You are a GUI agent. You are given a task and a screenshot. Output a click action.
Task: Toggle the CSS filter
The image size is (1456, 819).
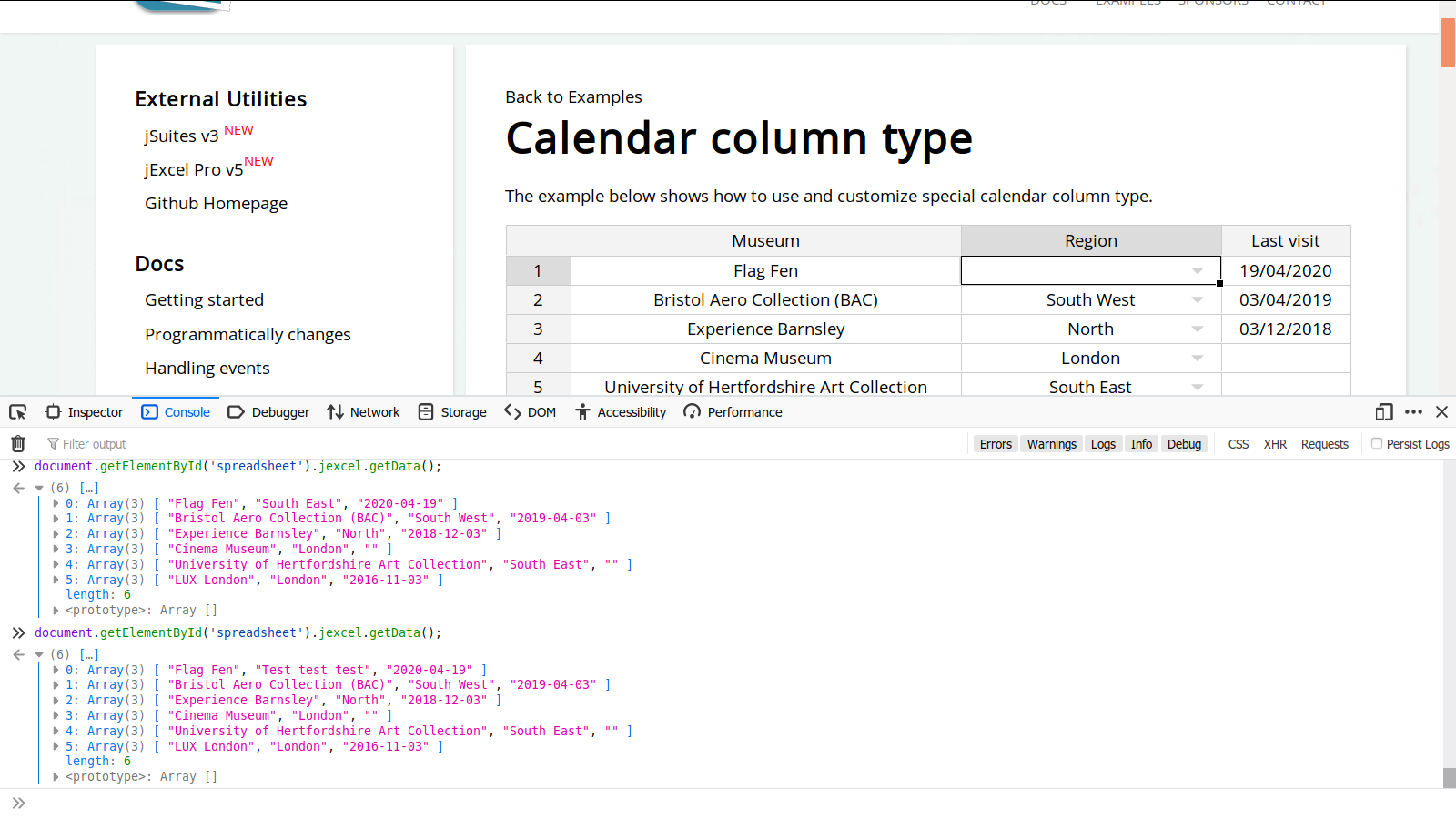pyautogui.click(x=1239, y=444)
